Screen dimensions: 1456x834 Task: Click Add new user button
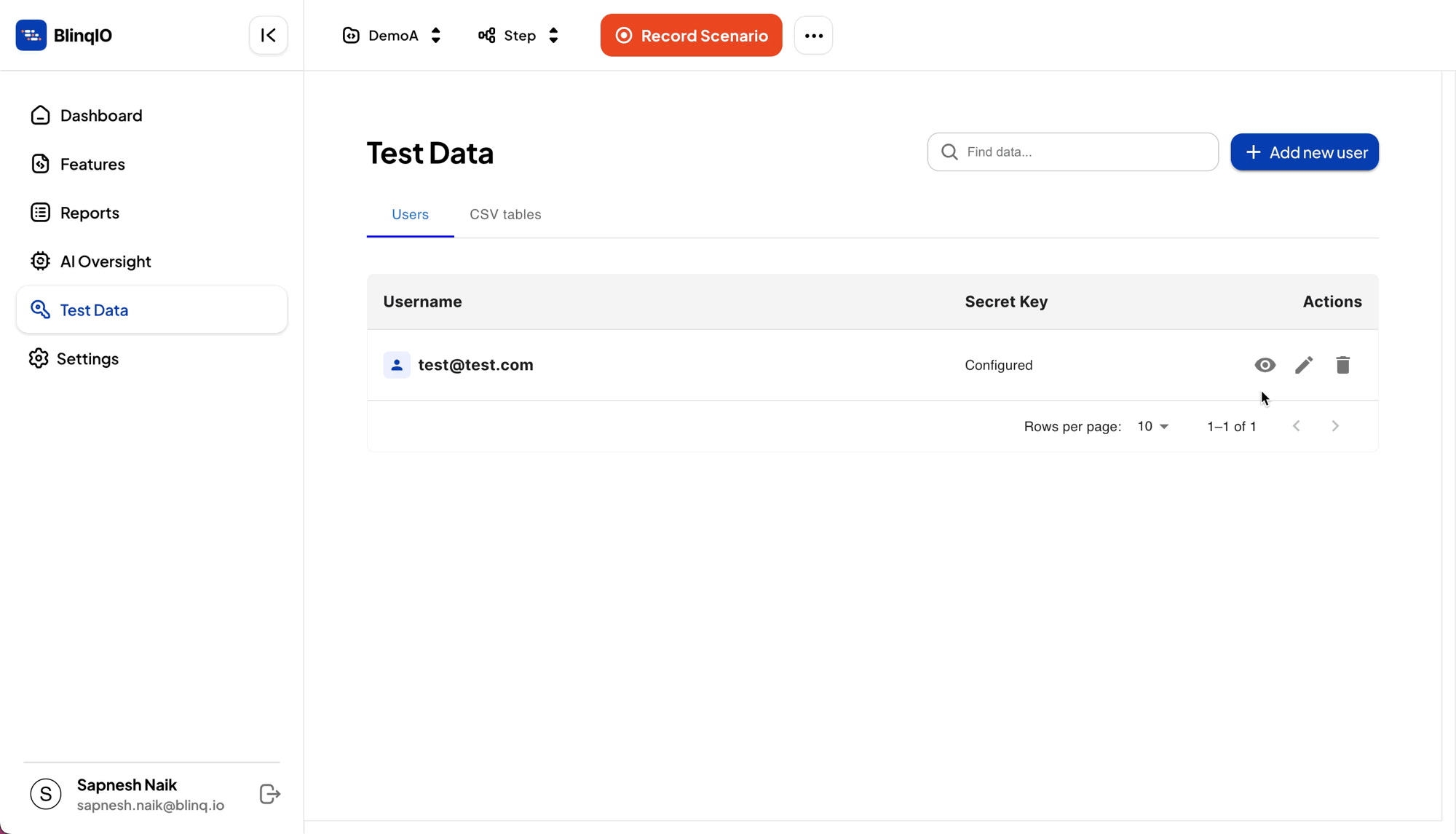click(x=1304, y=152)
